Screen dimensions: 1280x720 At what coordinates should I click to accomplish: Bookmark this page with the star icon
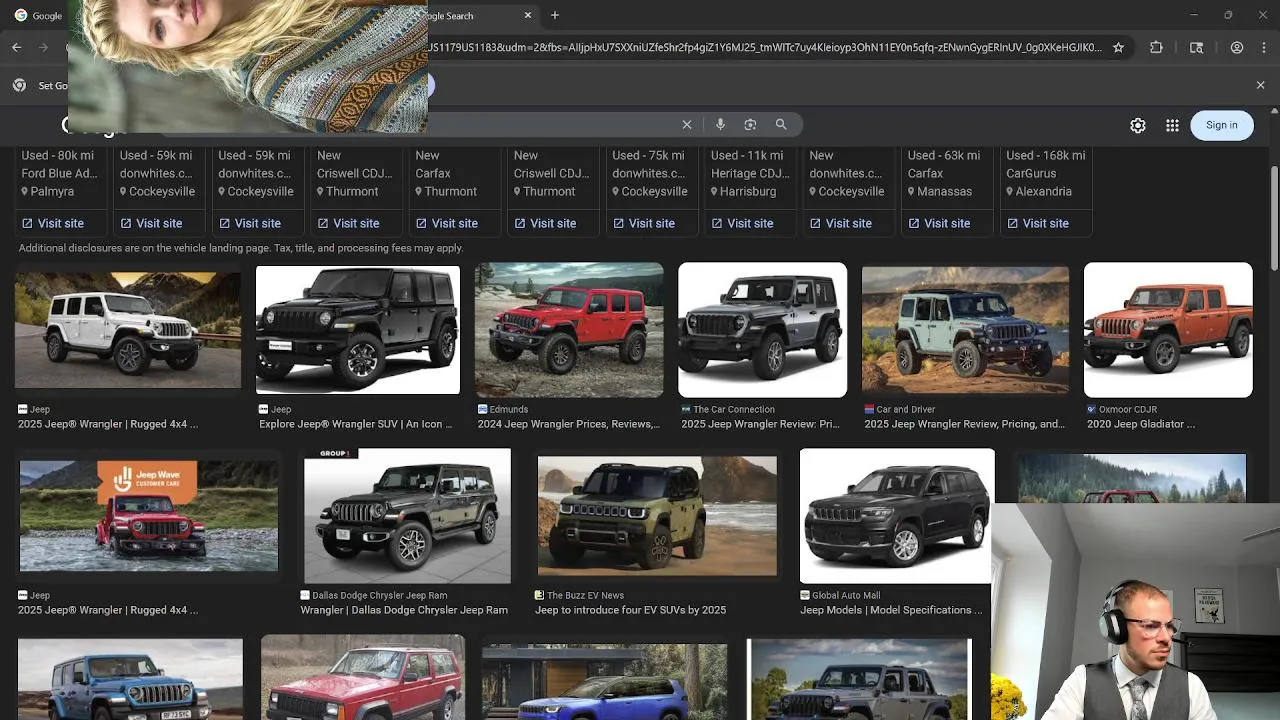tap(1118, 47)
